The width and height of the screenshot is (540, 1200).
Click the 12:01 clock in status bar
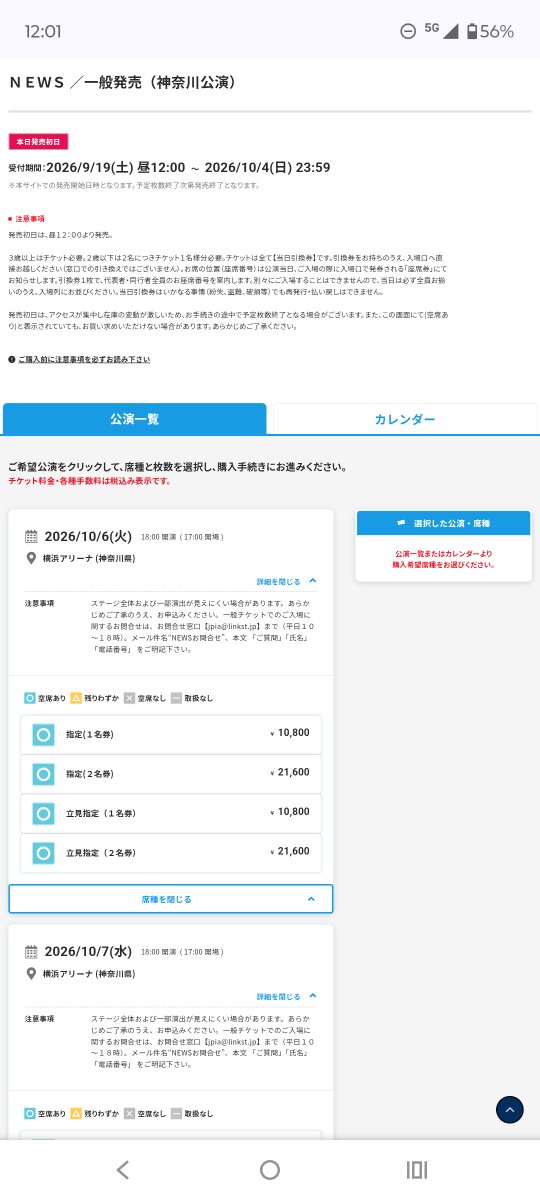click(x=43, y=32)
